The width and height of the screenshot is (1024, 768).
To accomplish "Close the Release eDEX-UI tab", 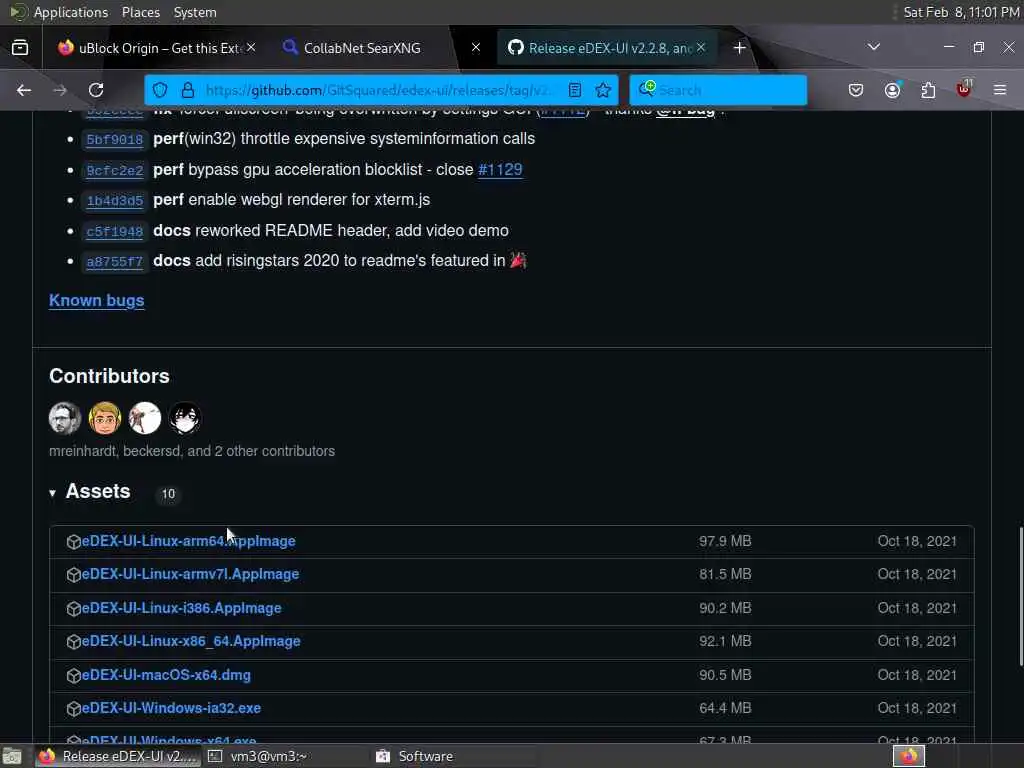I will [x=701, y=48].
